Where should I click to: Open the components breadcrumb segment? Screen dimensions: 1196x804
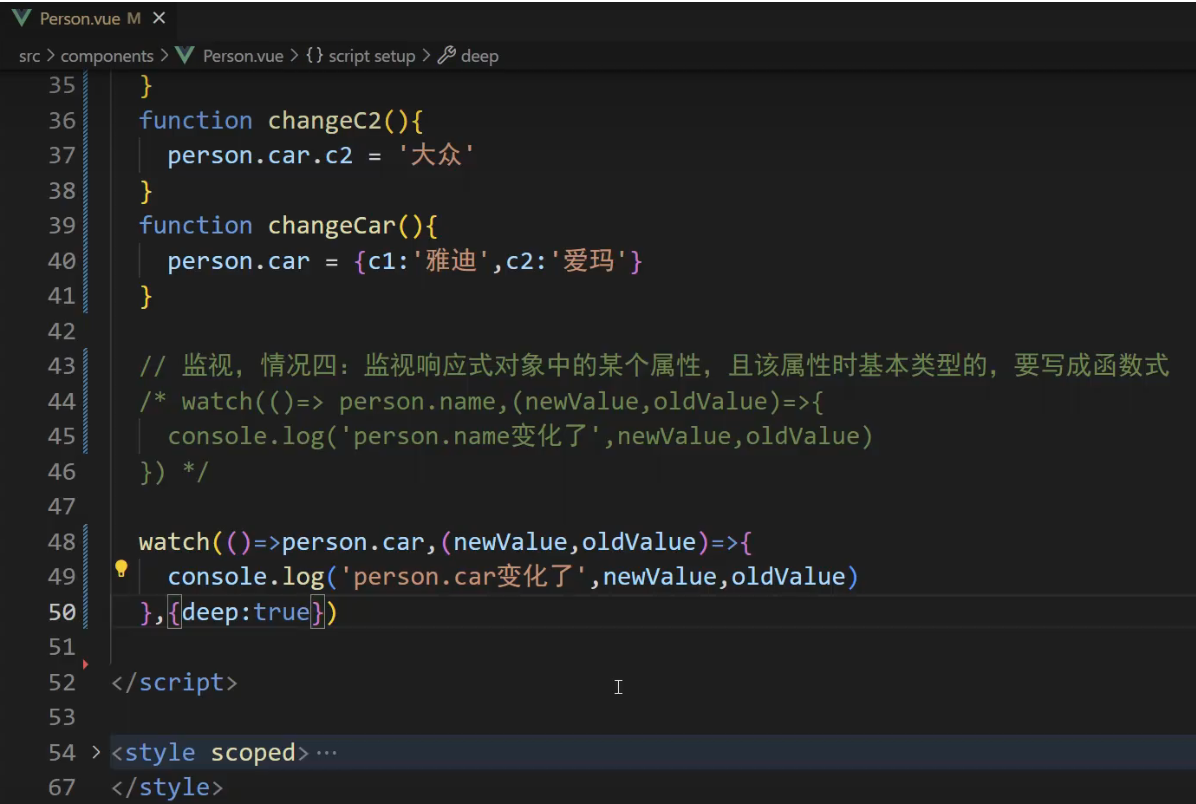[107, 56]
